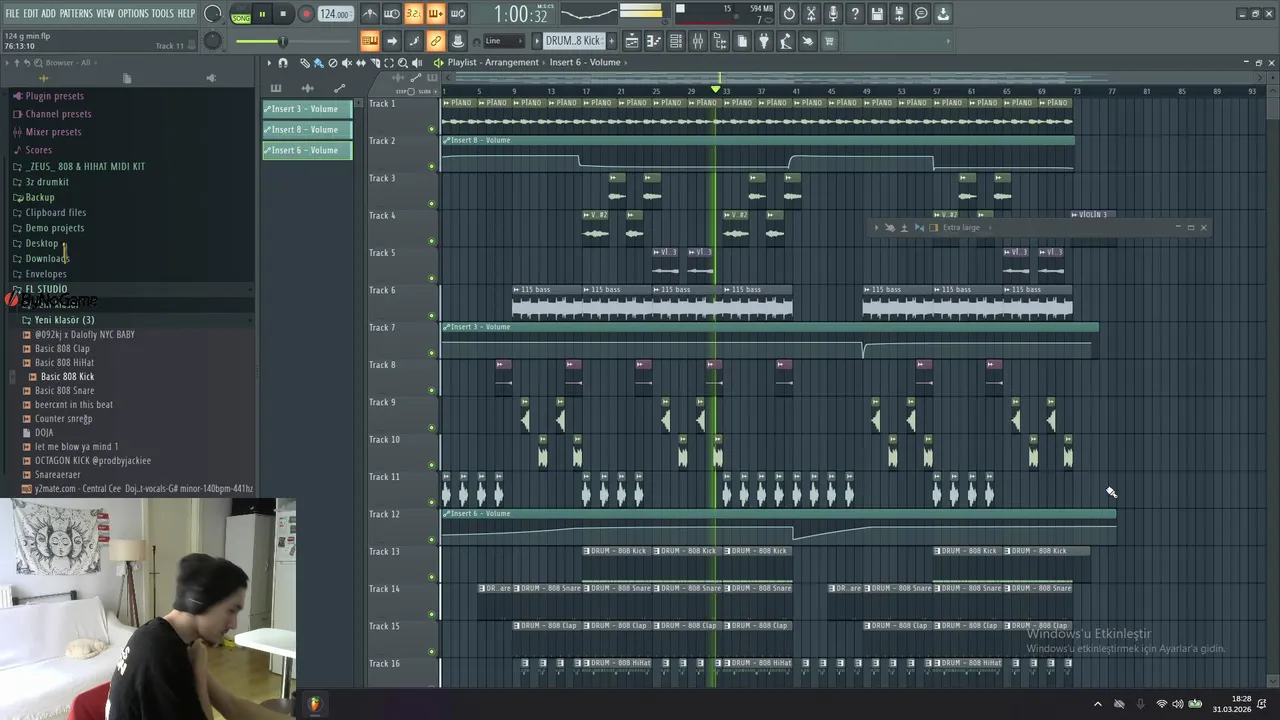Save the project with floppy icon
1280x720 pixels.
[x=877, y=14]
